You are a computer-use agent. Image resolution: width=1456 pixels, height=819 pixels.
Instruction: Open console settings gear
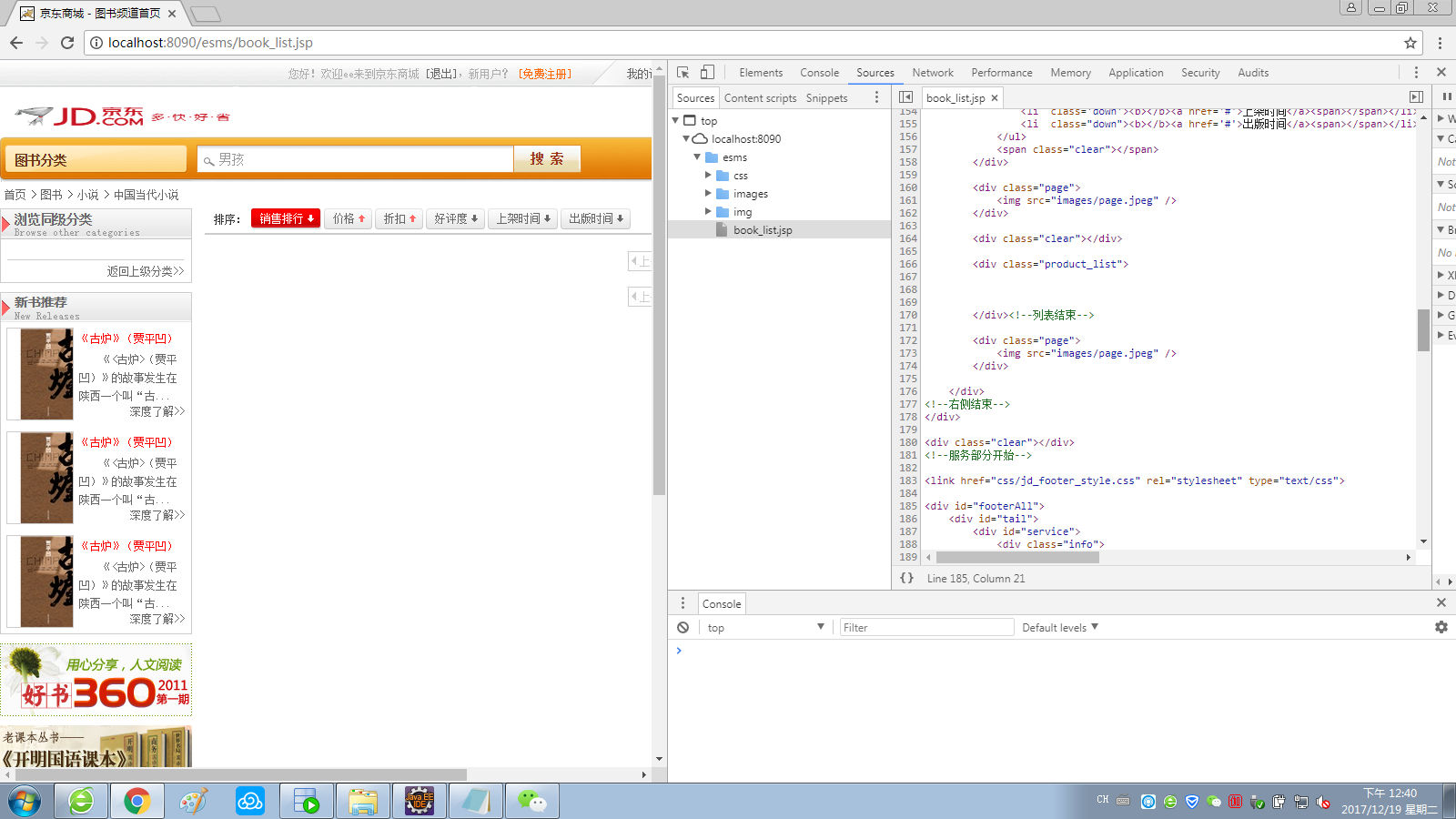1441,627
